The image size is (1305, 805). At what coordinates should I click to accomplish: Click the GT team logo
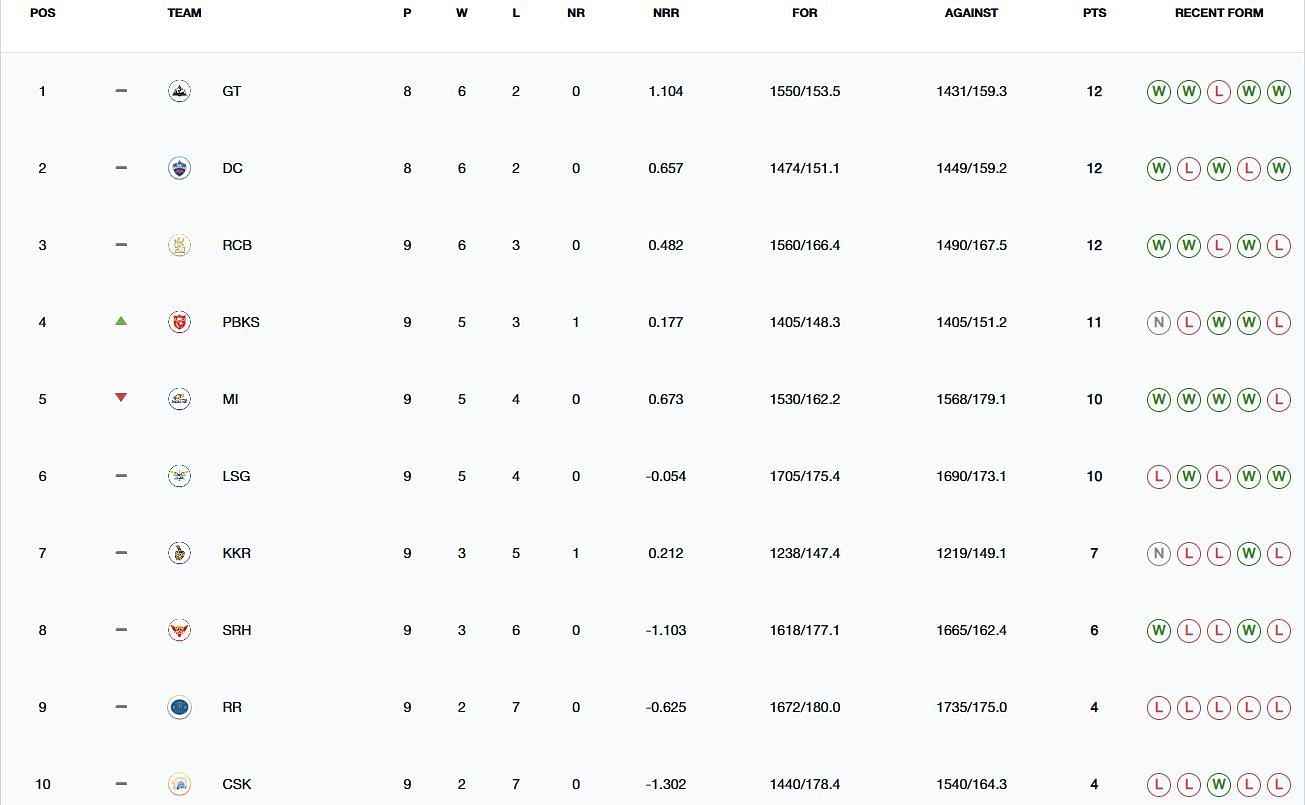[x=179, y=91]
